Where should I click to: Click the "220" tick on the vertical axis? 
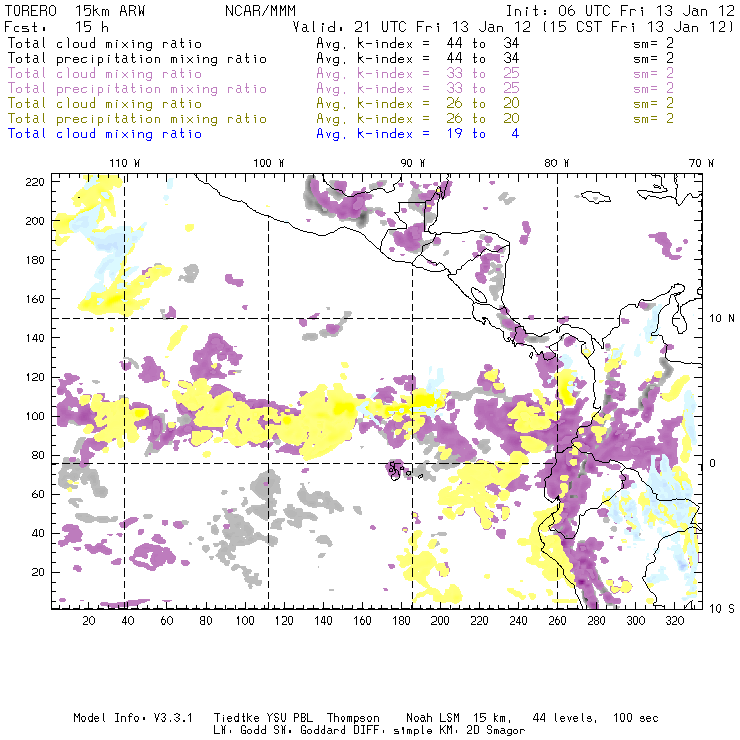pyautogui.click(x=34, y=182)
